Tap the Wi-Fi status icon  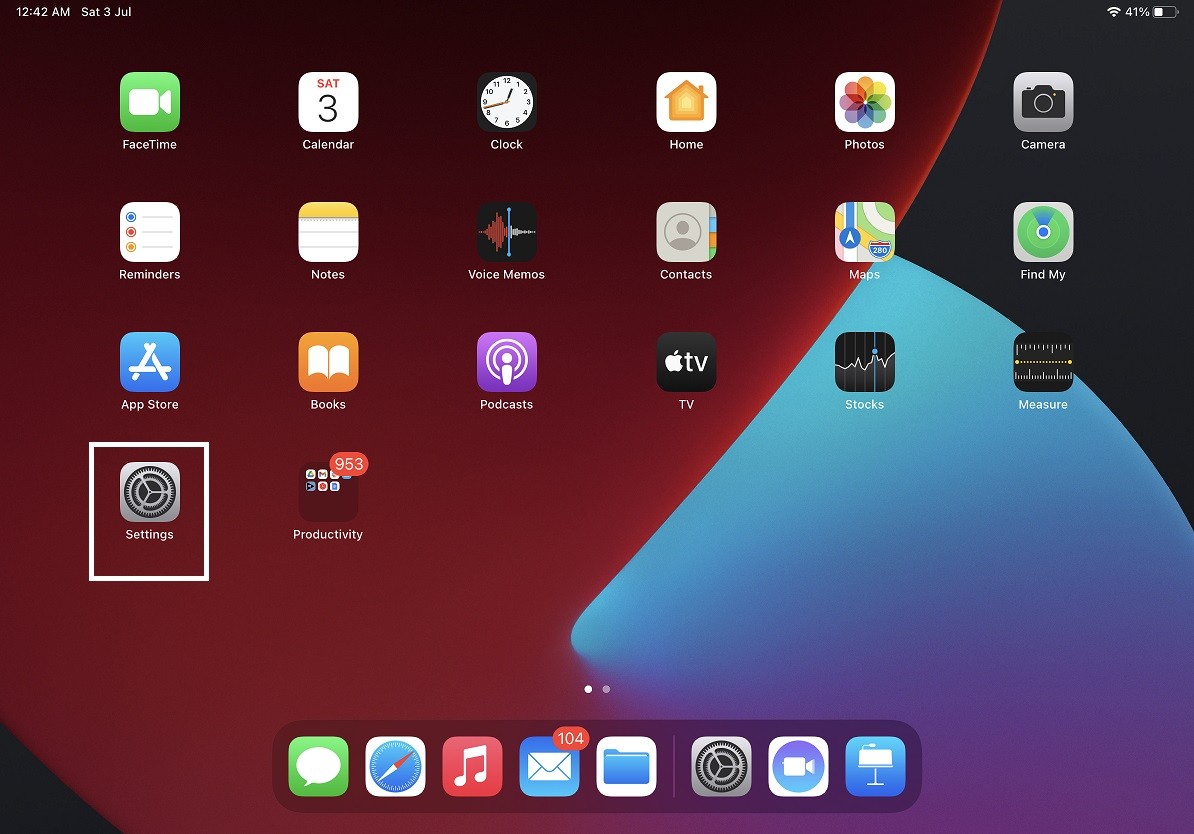[x=1113, y=12]
